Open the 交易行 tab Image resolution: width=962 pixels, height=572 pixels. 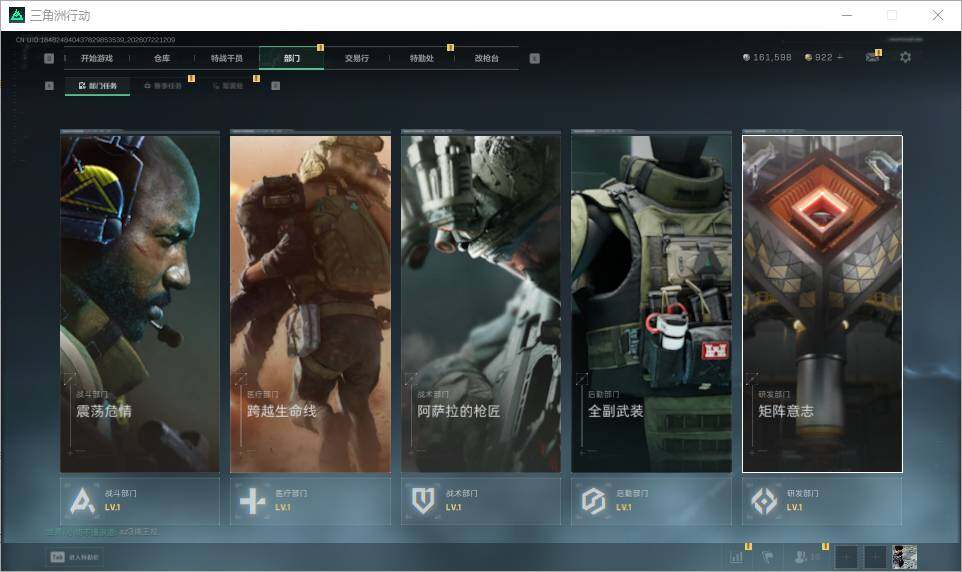coord(356,58)
